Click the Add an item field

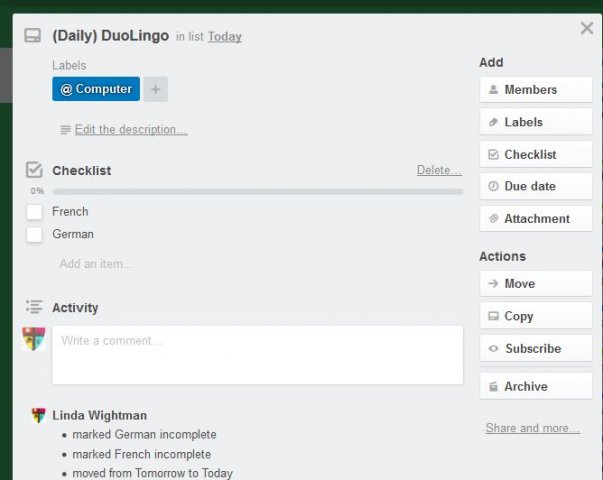97,264
